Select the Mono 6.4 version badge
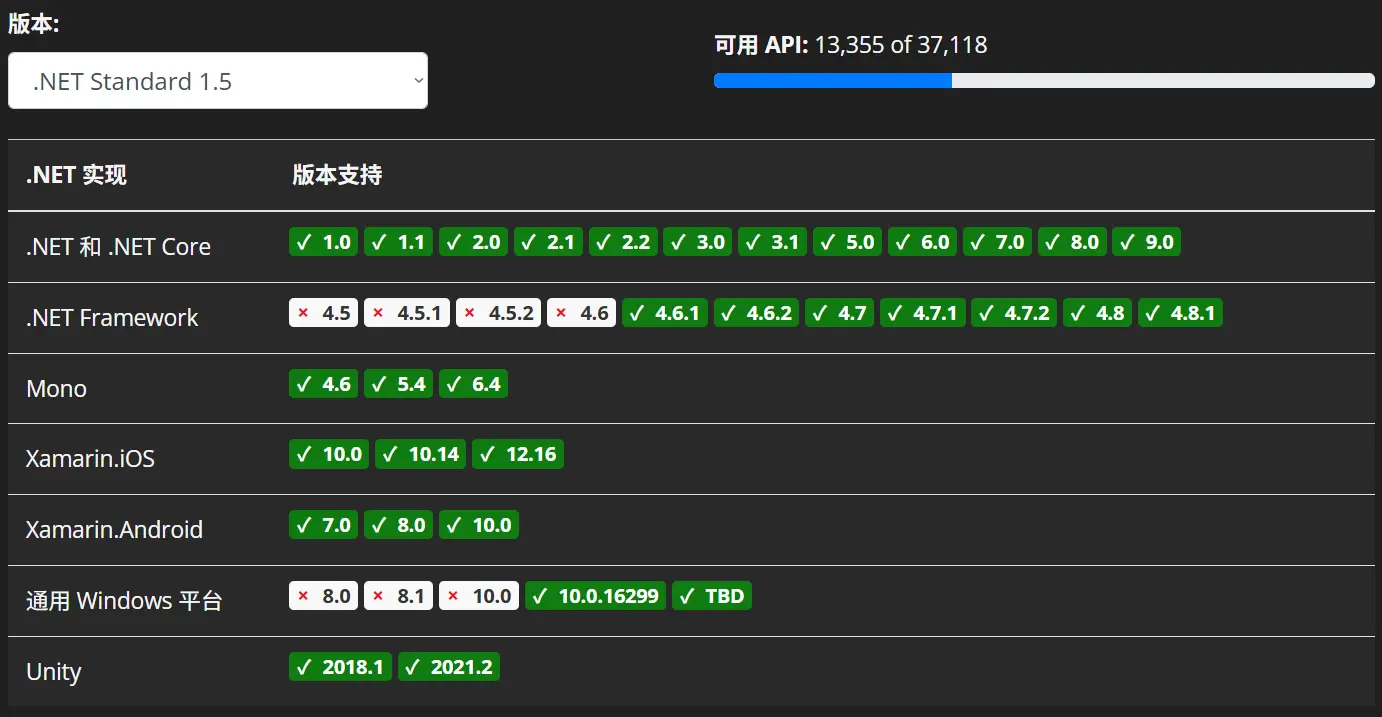The width and height of the screenshot is (1382, 717). 473,384
